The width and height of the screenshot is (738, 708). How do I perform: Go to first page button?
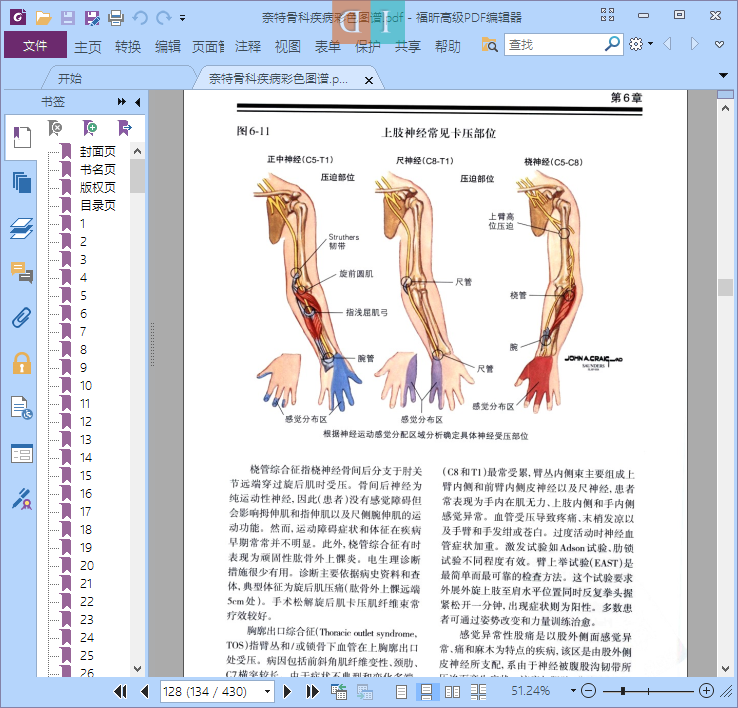(120, 691)
